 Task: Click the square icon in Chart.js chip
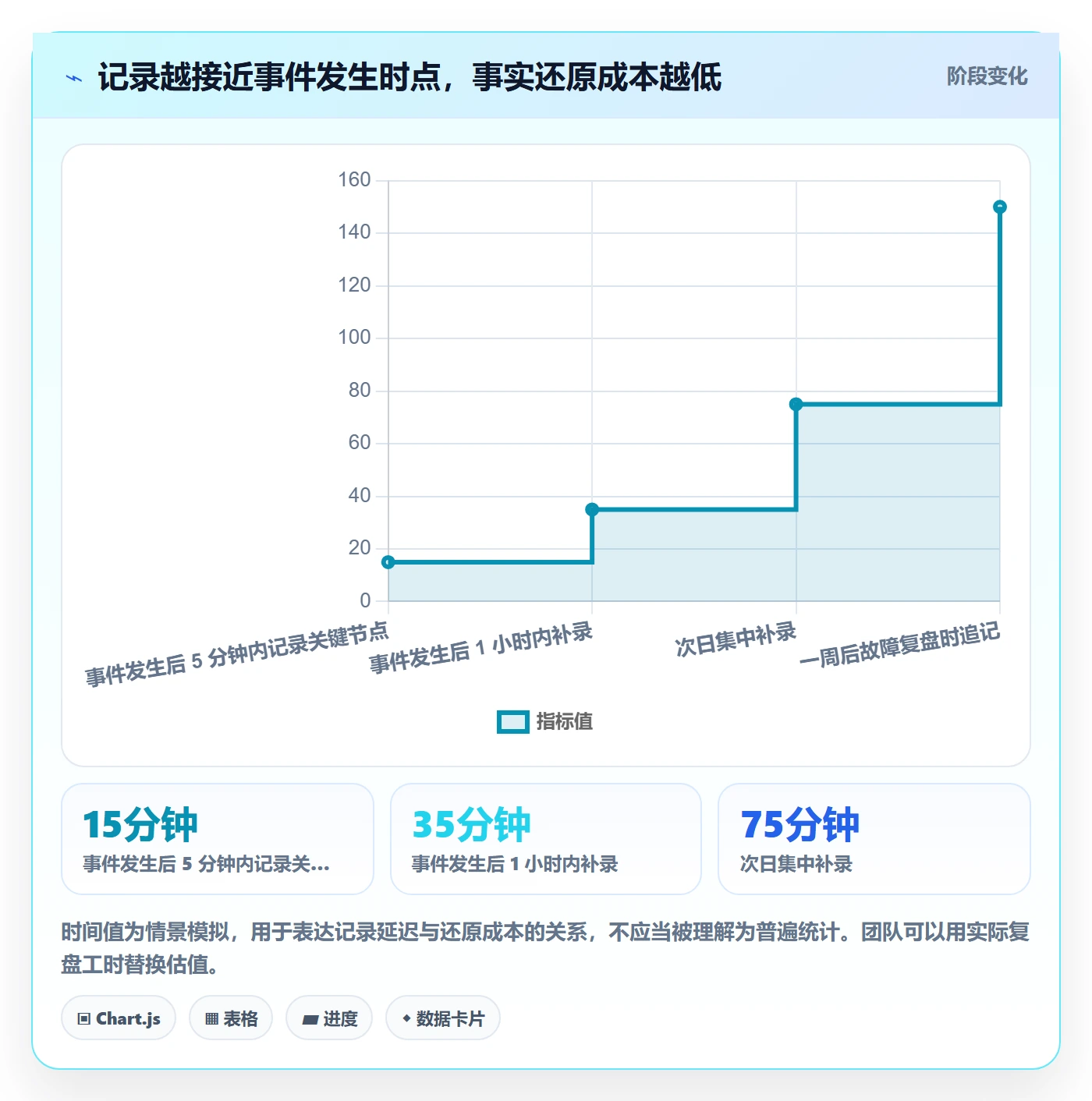84,1018
